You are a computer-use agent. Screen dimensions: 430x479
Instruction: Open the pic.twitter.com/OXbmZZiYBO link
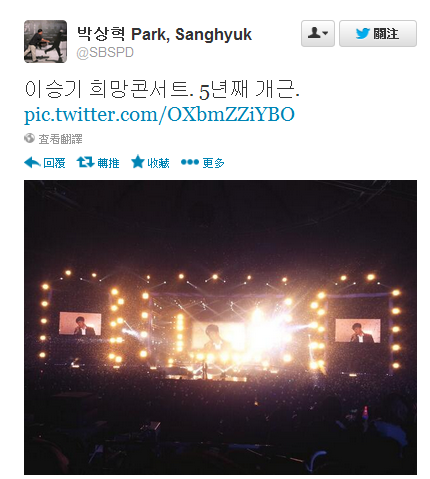[159, 115]
